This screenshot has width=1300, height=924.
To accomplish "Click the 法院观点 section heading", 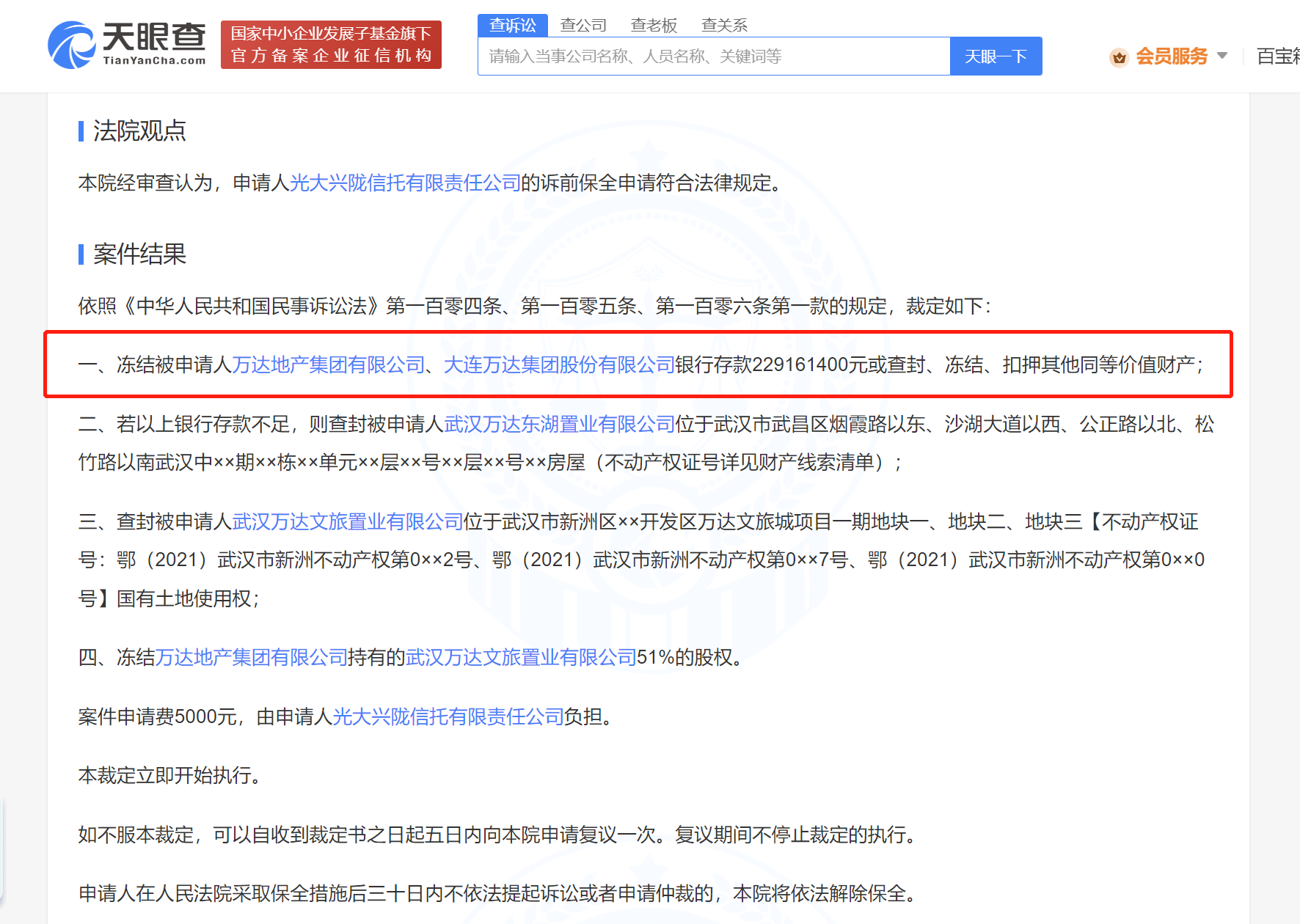I will point(139,131).
